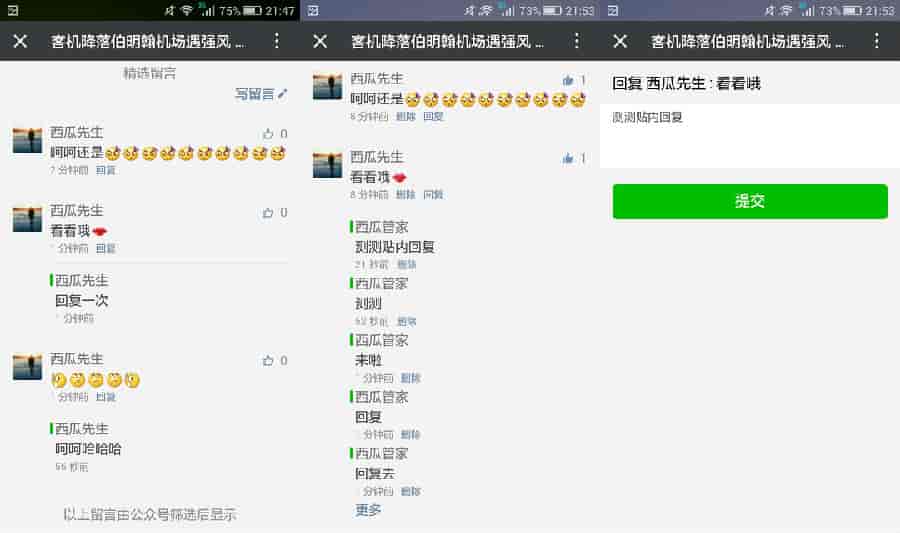Tap blue thumbs-up on middle 看看哦 comment
The height and width of the screenshot is (533, 900).
568,158
